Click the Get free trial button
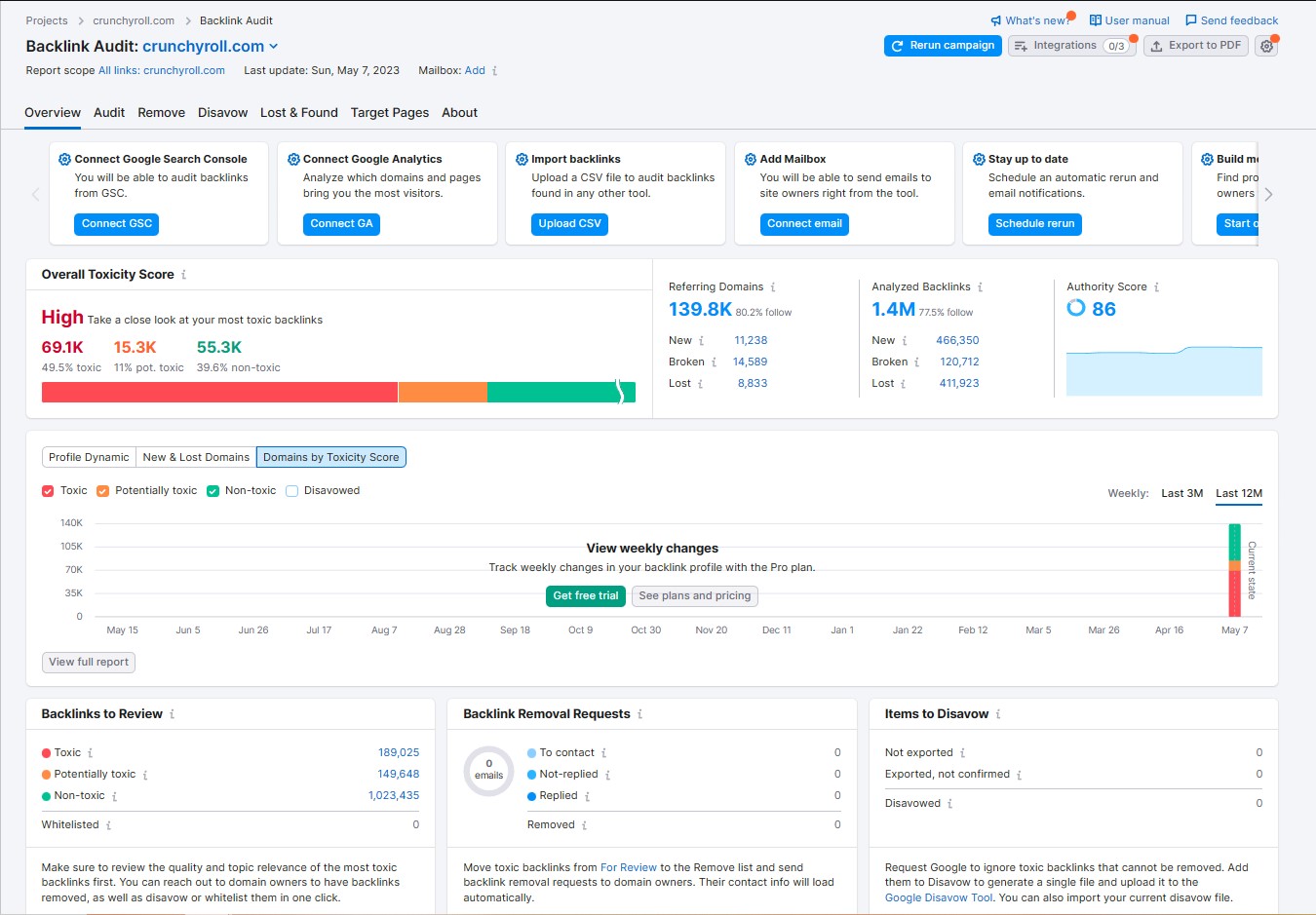This screenshot has height=915, width=1316. click(x=586, y=596)
